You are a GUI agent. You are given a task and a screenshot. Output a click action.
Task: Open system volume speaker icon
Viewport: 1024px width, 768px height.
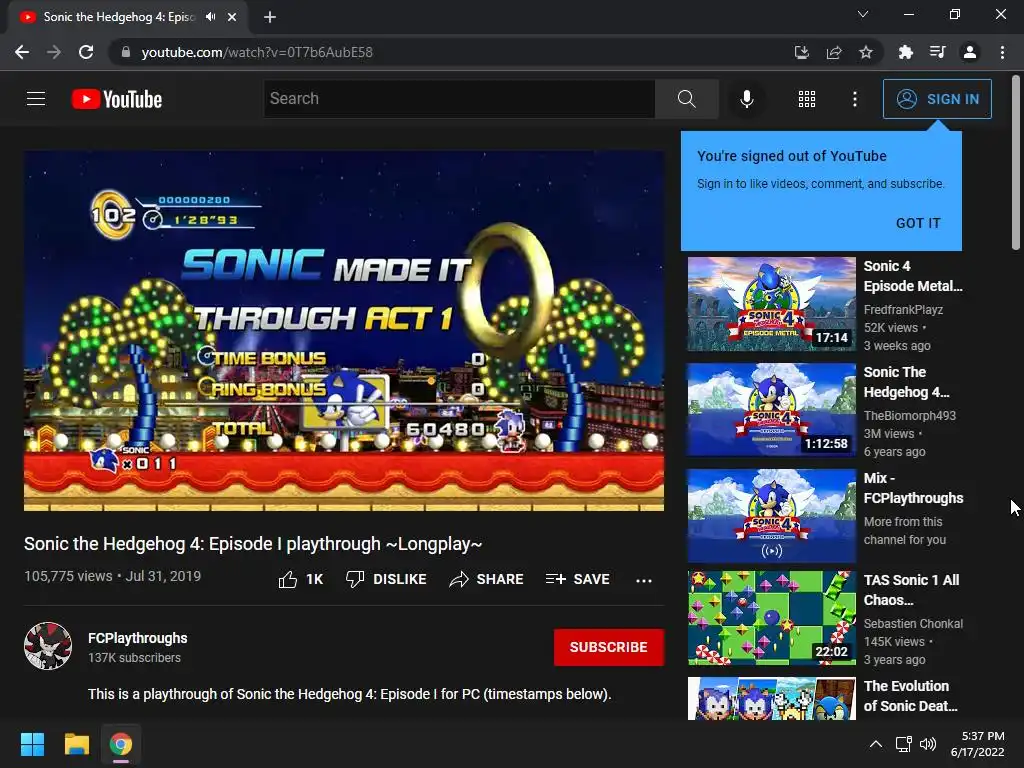(x=927, y=744)
